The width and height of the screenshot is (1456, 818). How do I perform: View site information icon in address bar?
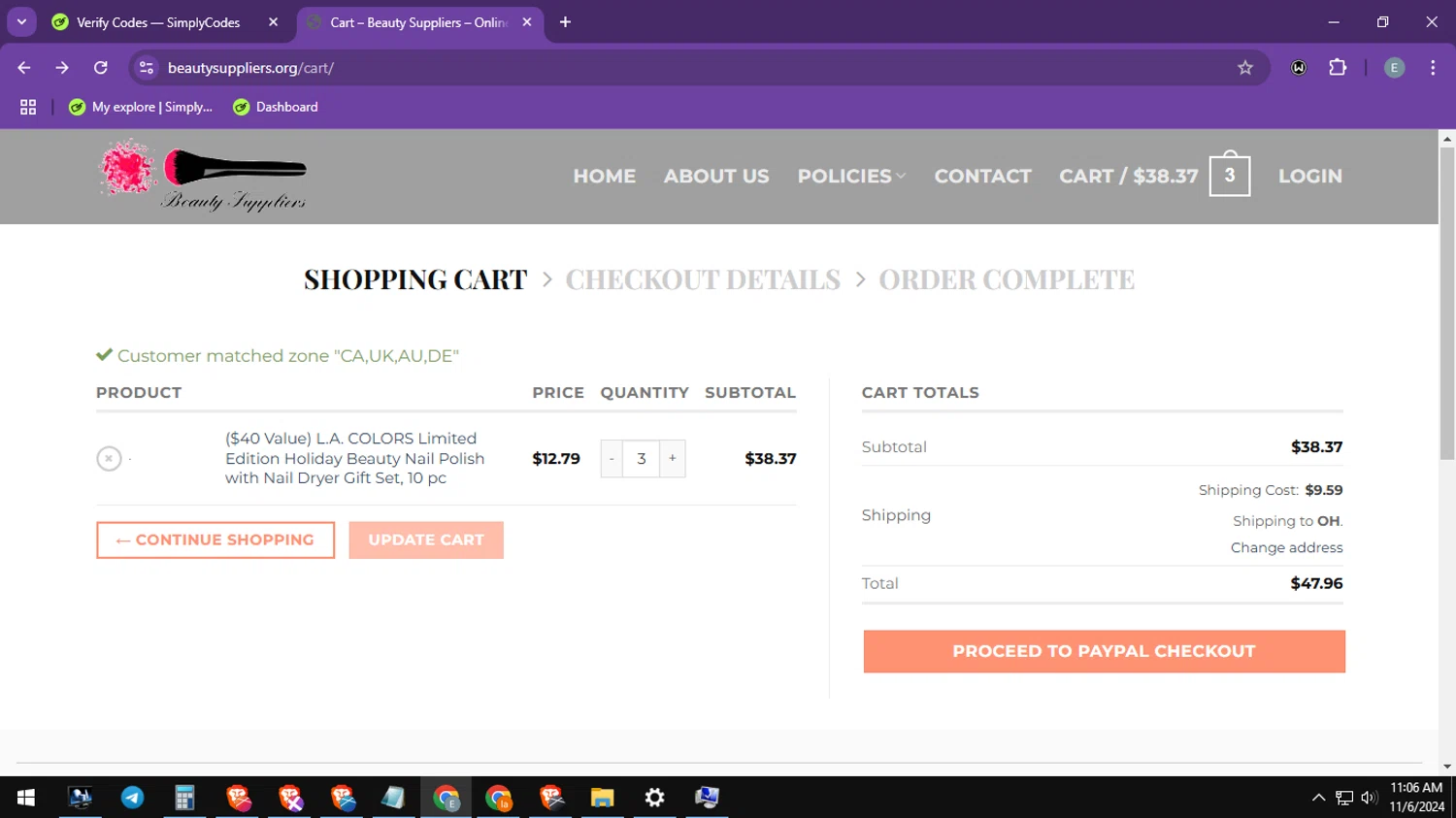pos(147,68)
